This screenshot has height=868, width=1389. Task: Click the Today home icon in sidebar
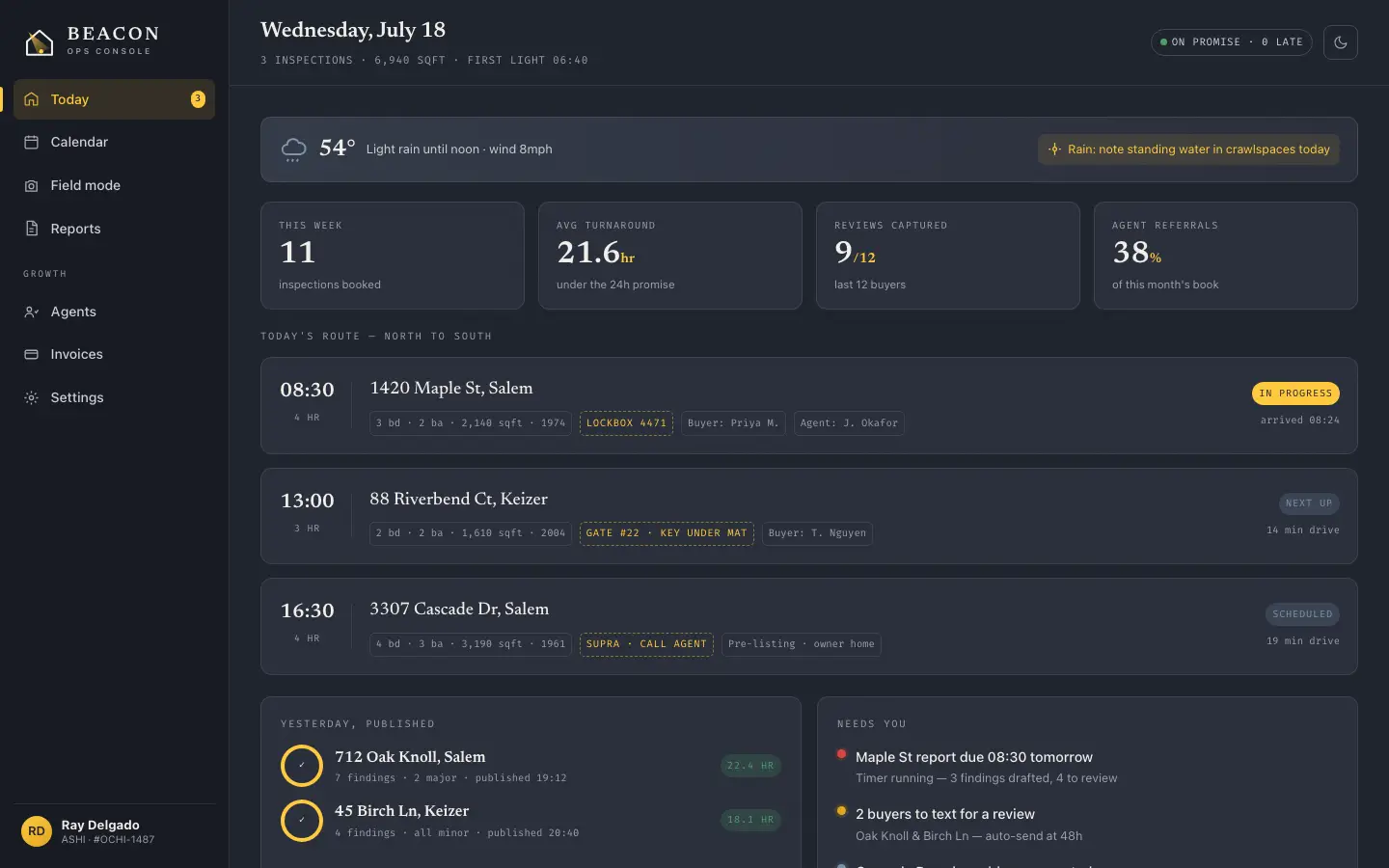click(32, 99)
